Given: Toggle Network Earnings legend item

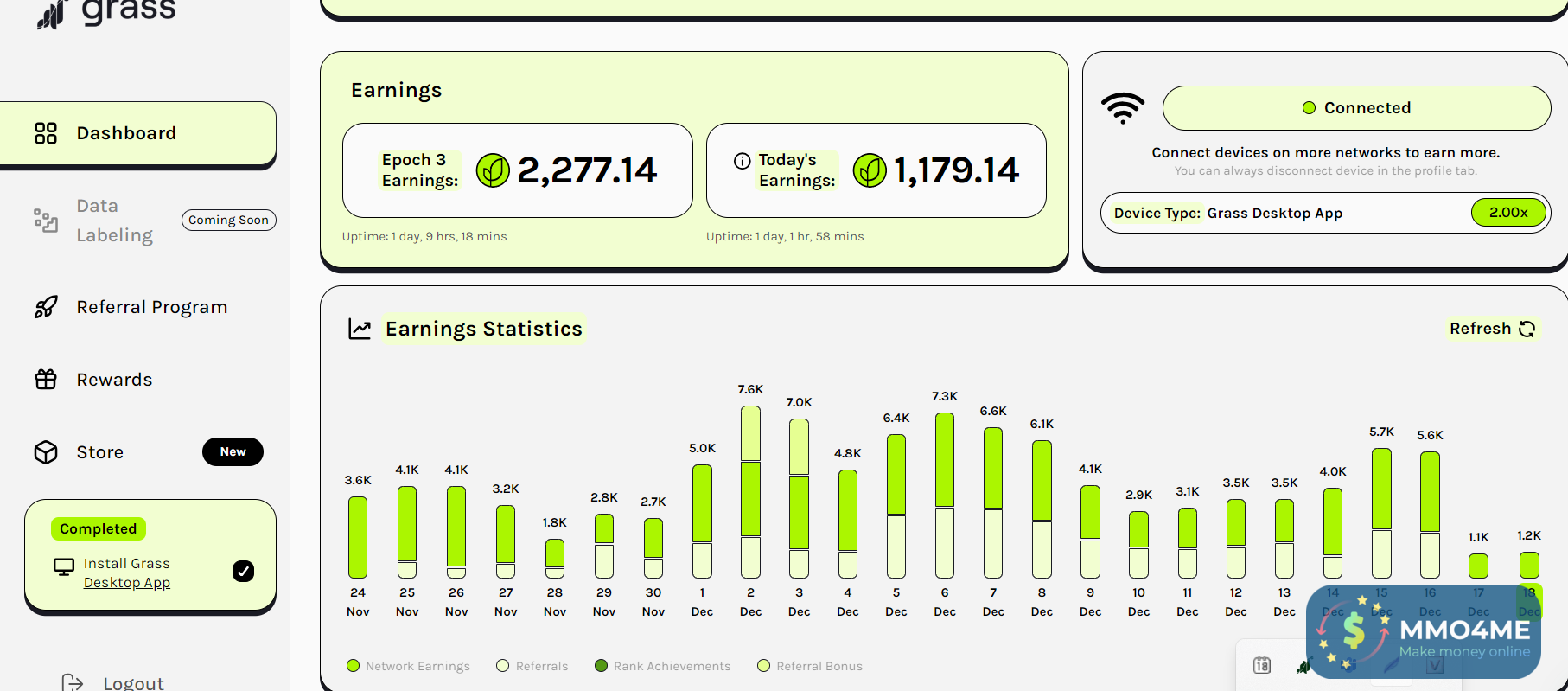Looking at the screenshot, I should (408, 666).
